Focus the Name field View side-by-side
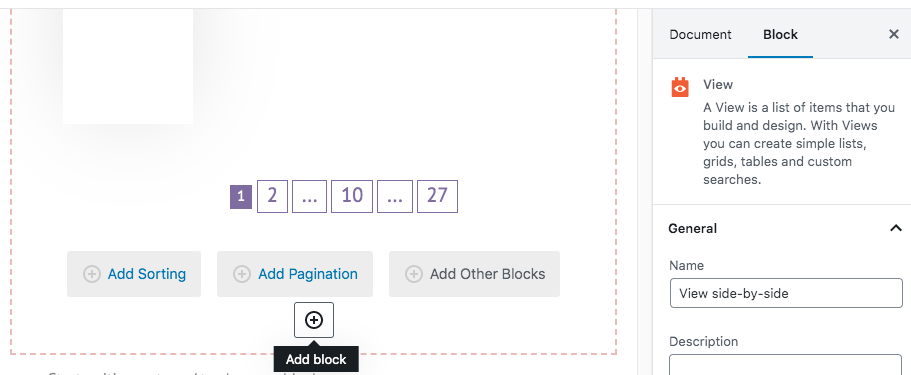 (786, 293)
